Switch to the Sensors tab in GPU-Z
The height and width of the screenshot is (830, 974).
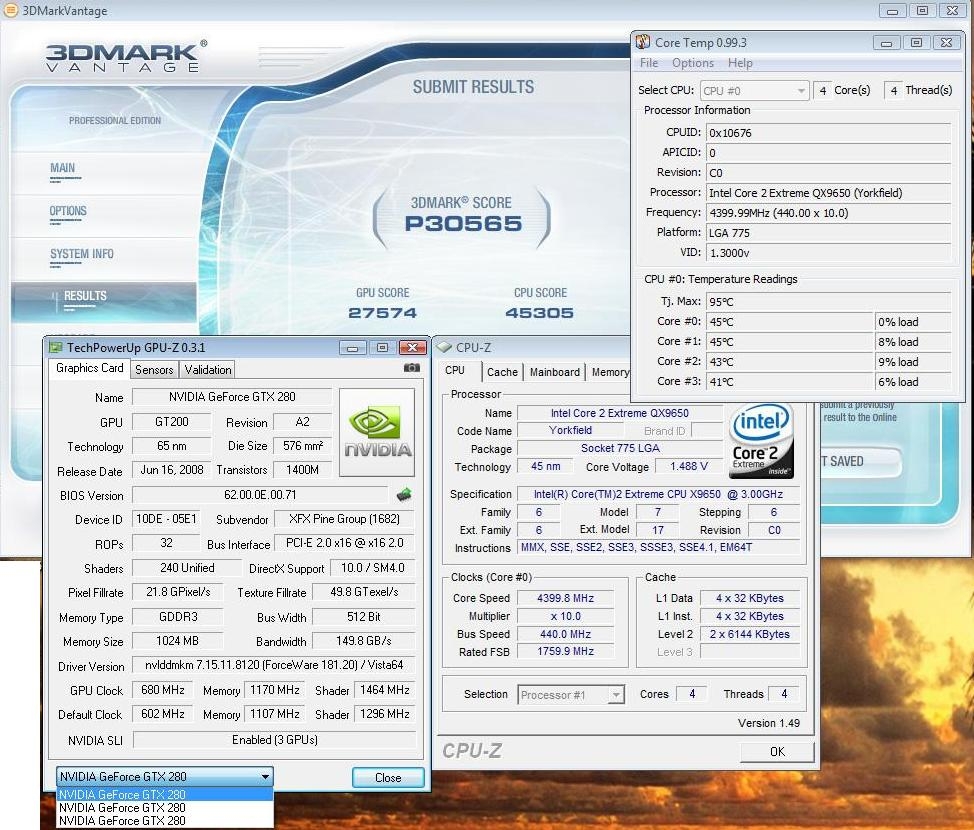coord(154,370)
